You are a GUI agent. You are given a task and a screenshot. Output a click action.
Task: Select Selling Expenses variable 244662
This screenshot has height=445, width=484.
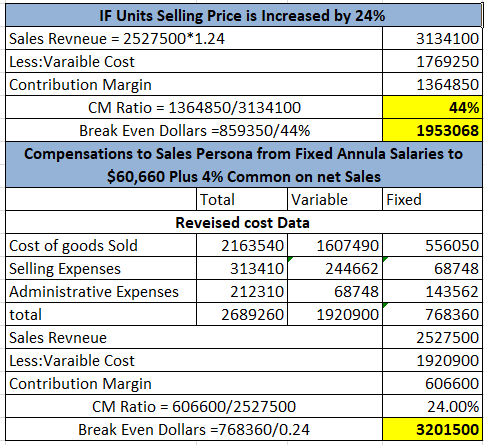click(x=335, y=268)
